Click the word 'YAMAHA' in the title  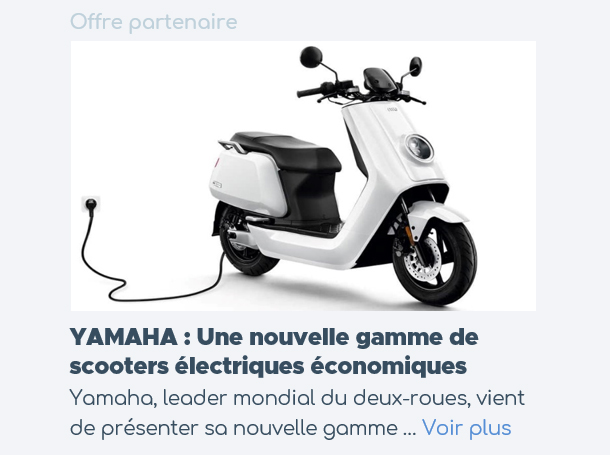pos(124,337)
